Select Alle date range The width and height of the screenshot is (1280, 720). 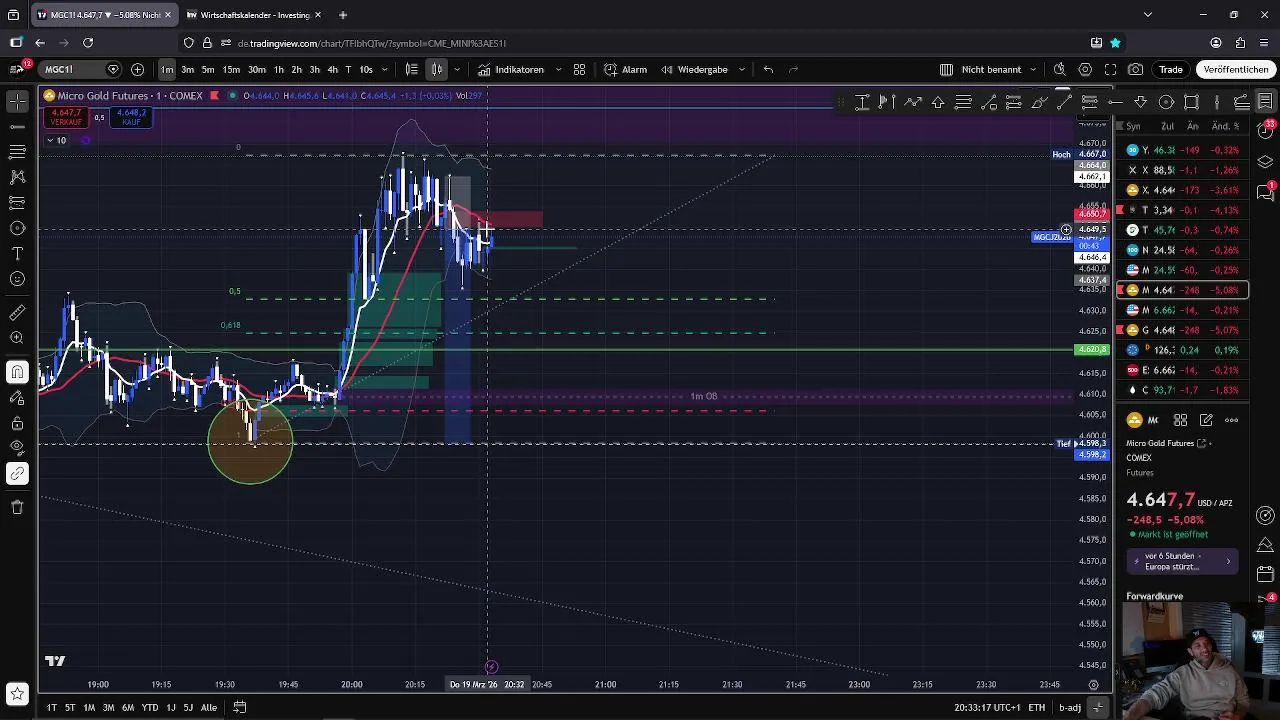208,707
